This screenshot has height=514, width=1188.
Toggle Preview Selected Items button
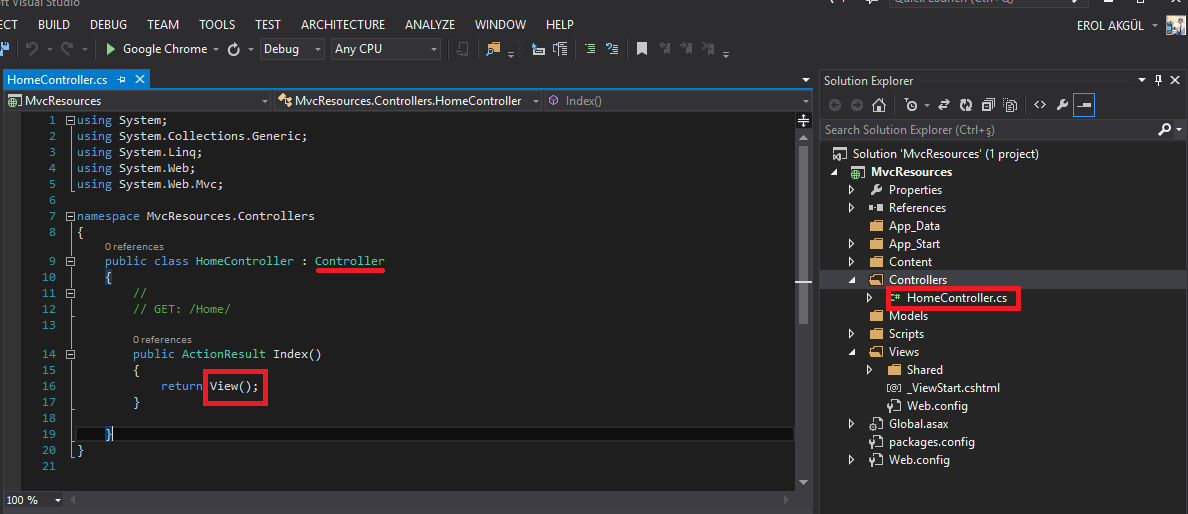pos(1084,105)
